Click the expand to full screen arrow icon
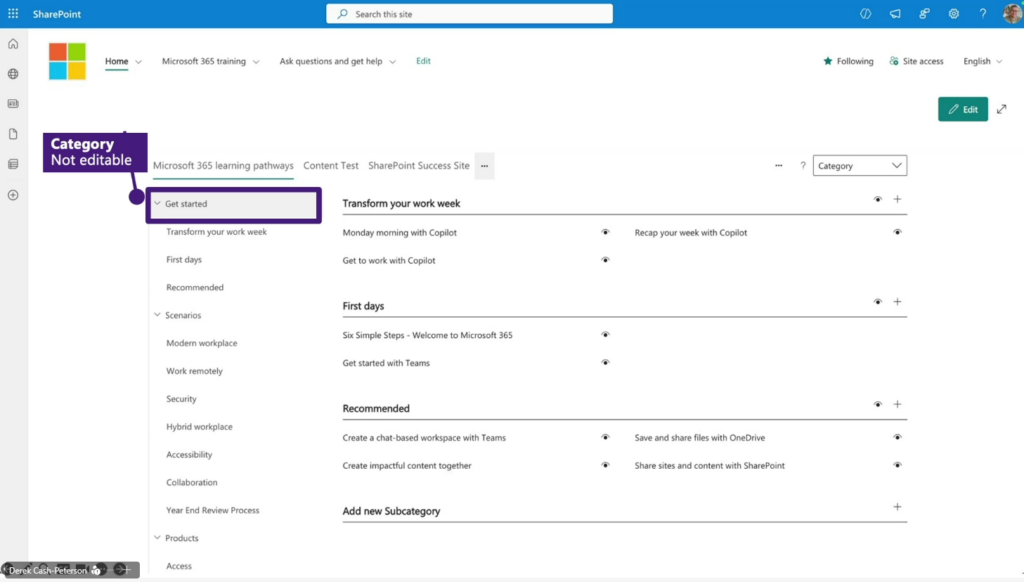 tap(1001, 109)
